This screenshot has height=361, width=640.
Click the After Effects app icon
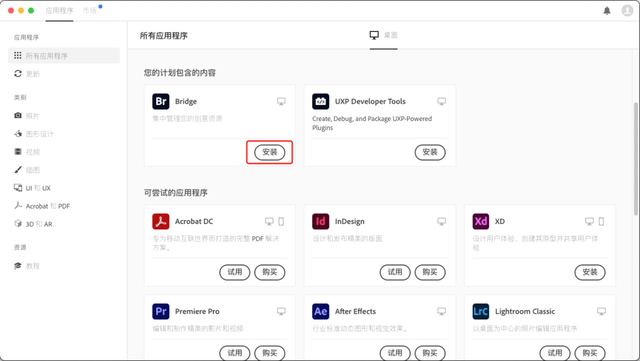[x=321, y=311]
